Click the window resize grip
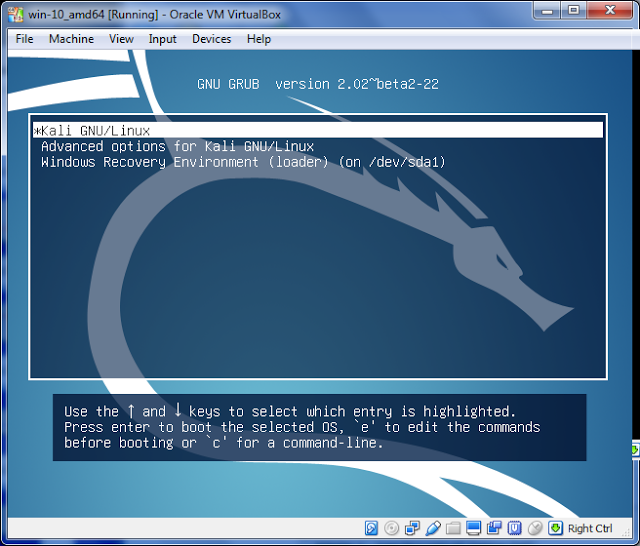This screenshot has height=546, width=640. [626, 531]
